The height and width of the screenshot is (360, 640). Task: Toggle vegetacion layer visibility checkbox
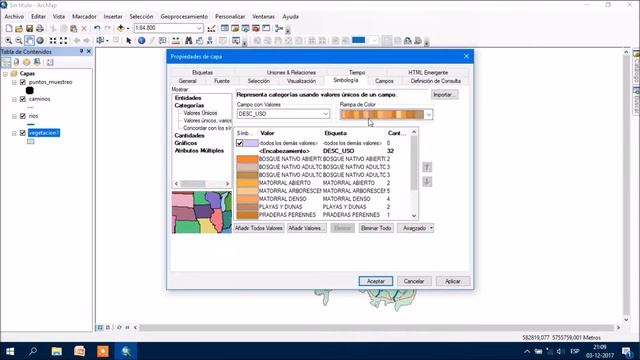click(23, 133)
